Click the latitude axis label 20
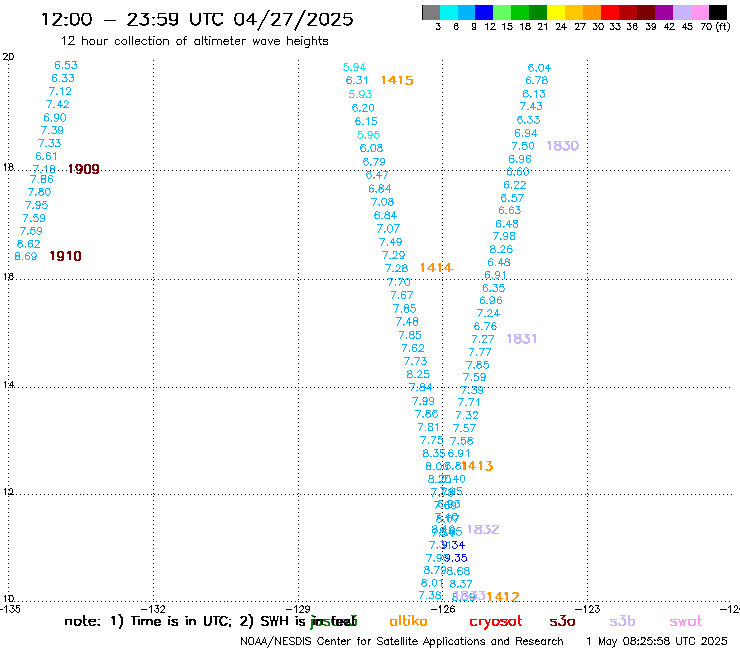Viewport: 740px width, 650px height. click(x=8, y=57)
